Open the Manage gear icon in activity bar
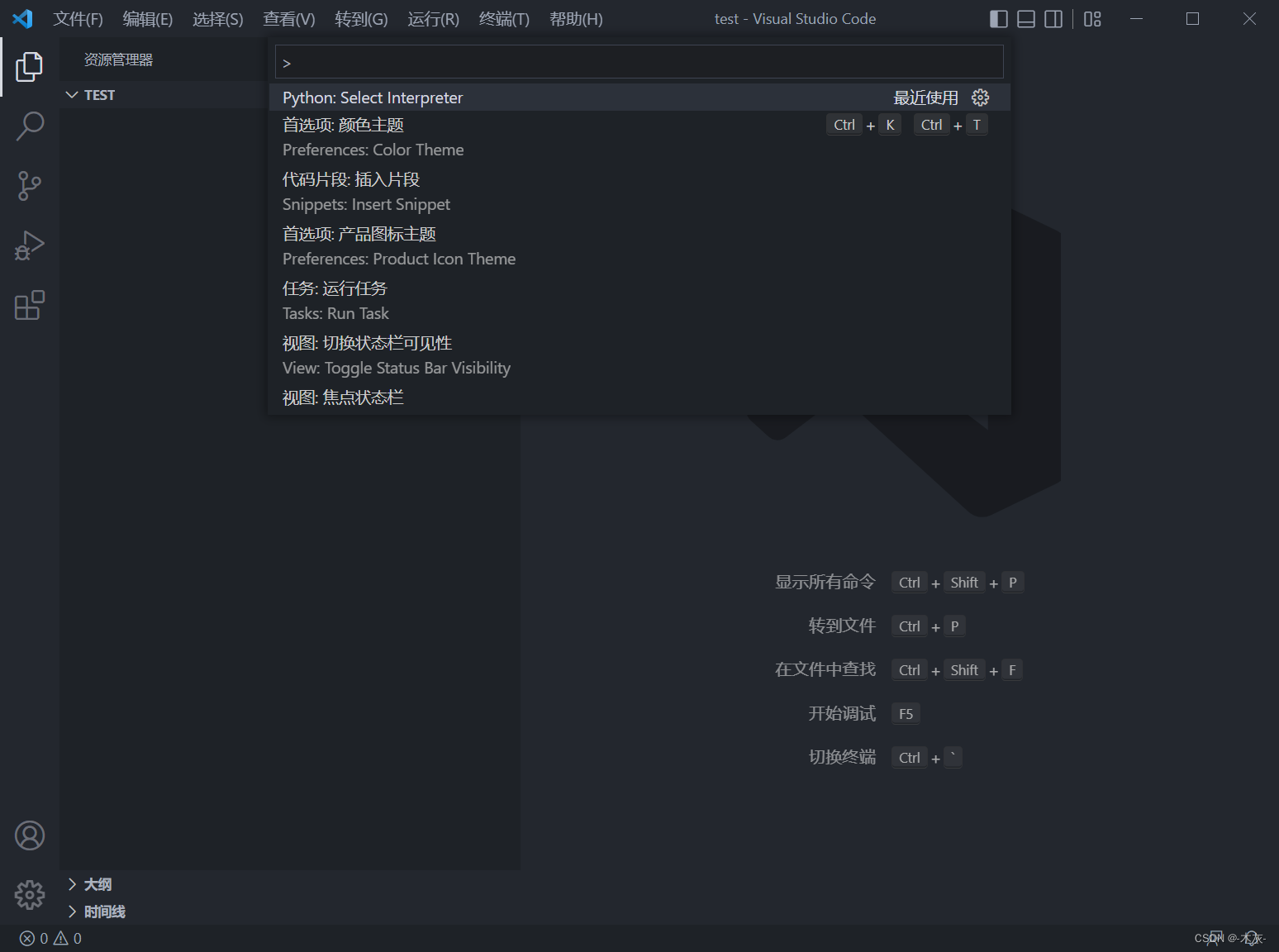 (29, 894)
